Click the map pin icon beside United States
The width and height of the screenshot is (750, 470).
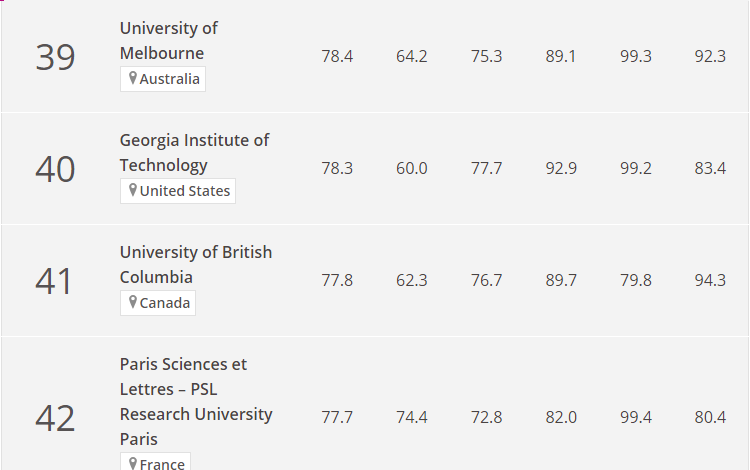coord(133,190)
